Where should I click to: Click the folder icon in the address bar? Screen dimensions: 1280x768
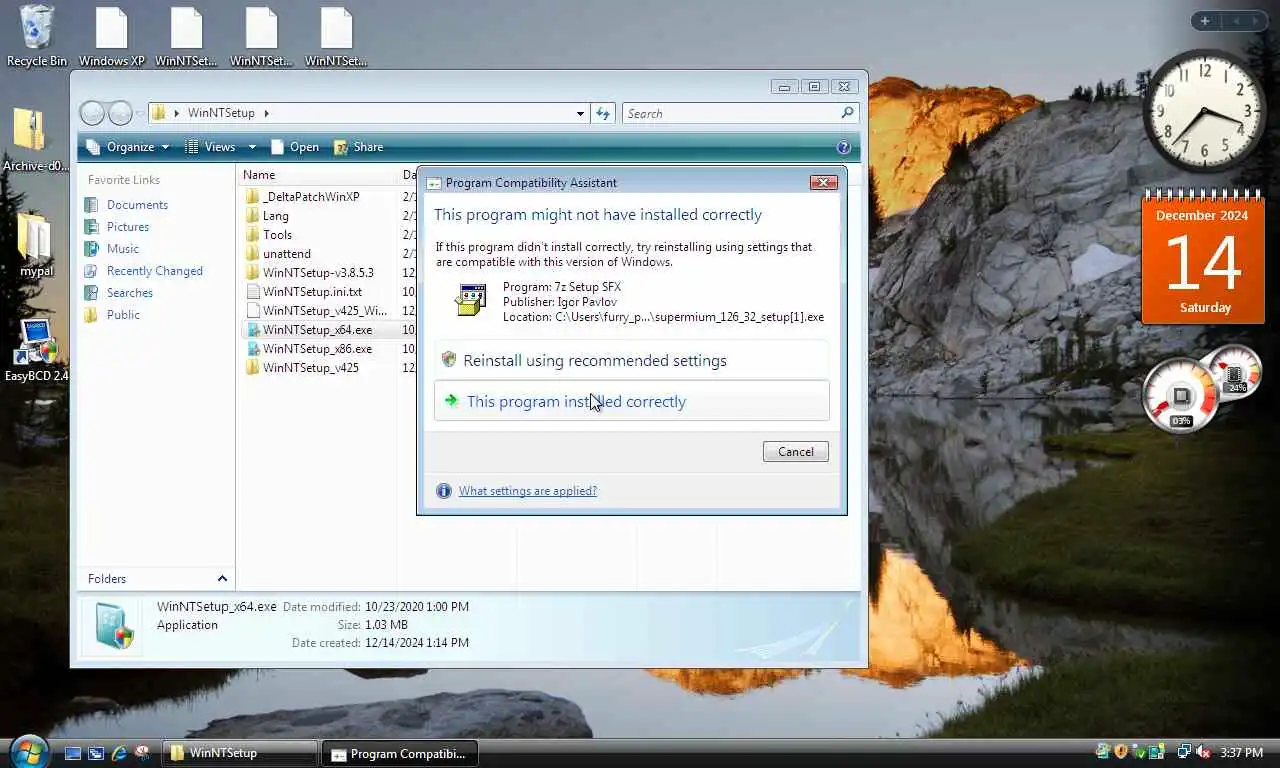tap(158, 113)
